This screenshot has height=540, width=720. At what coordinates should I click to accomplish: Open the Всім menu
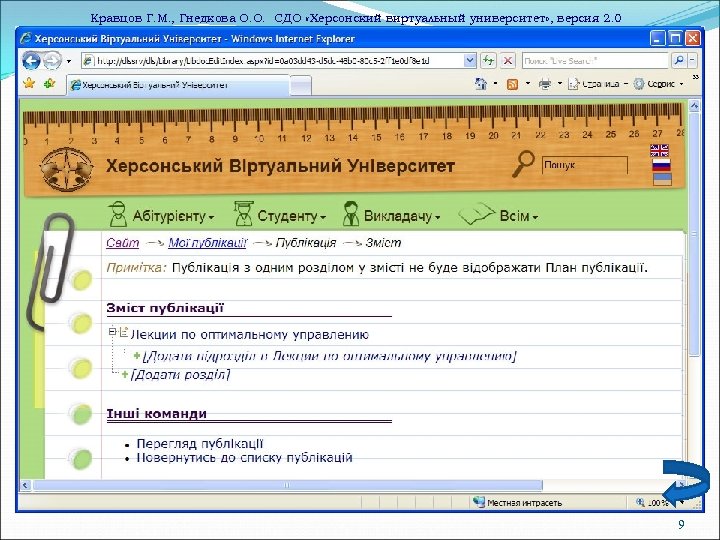tap(519, 216)
